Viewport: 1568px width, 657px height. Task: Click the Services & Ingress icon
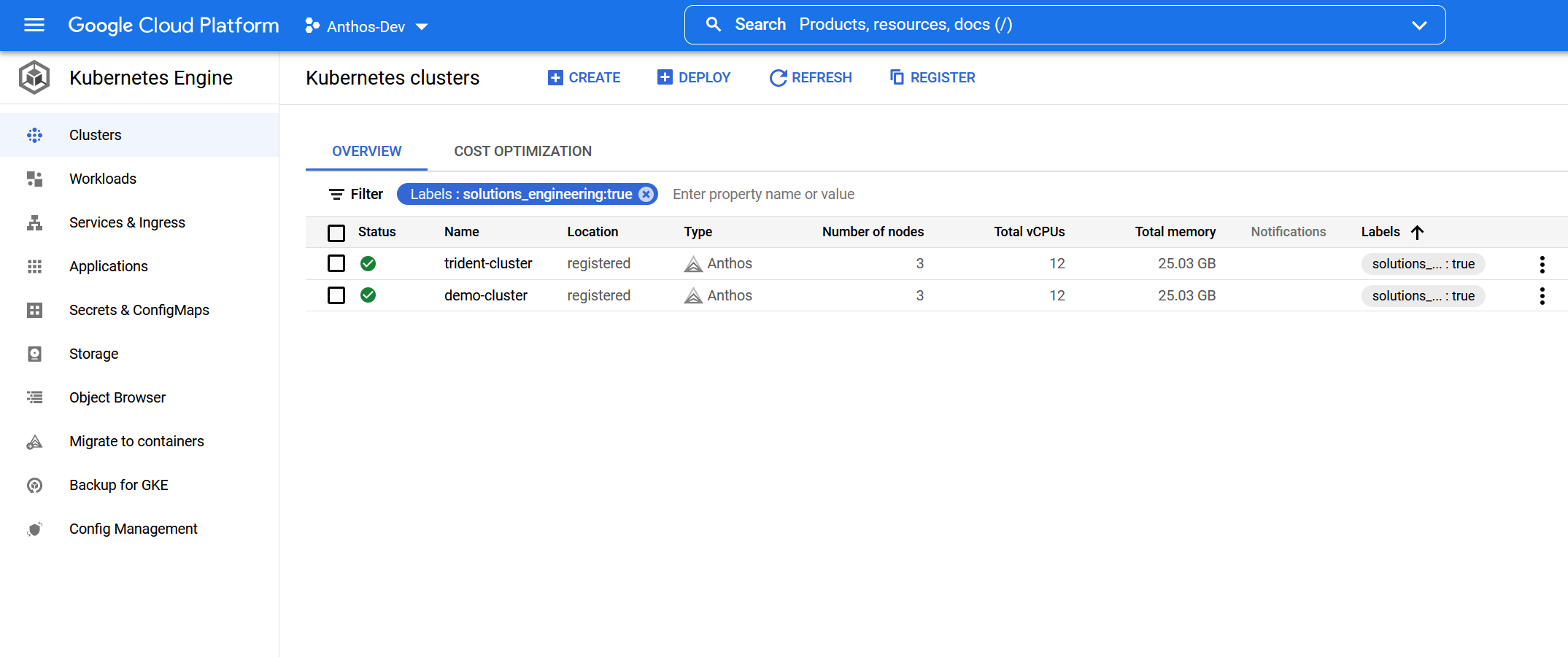pyautogui.click(x=34, y=222)
